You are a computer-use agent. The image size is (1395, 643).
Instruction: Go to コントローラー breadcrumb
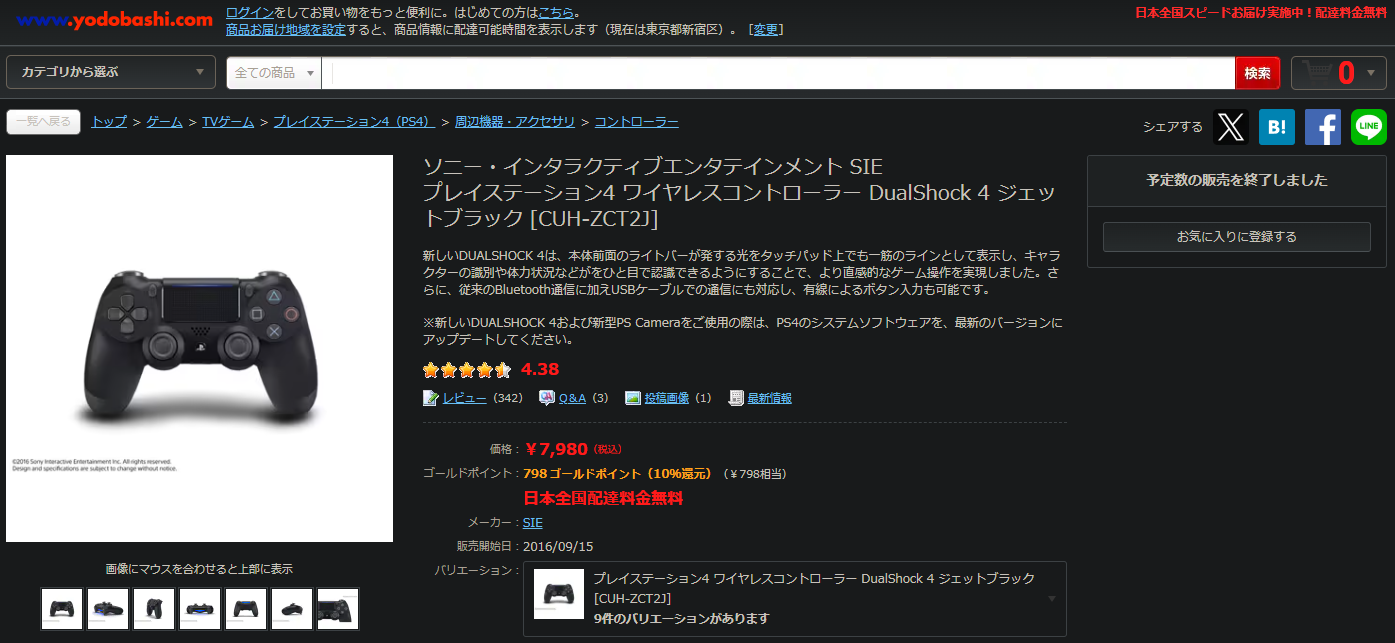(636, 121)
